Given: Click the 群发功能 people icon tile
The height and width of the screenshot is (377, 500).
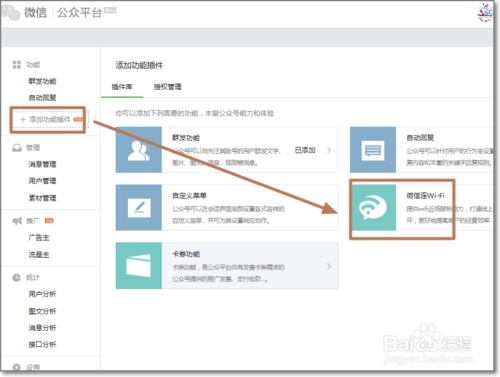Looking at the screenshot, I should click(139, 150).
